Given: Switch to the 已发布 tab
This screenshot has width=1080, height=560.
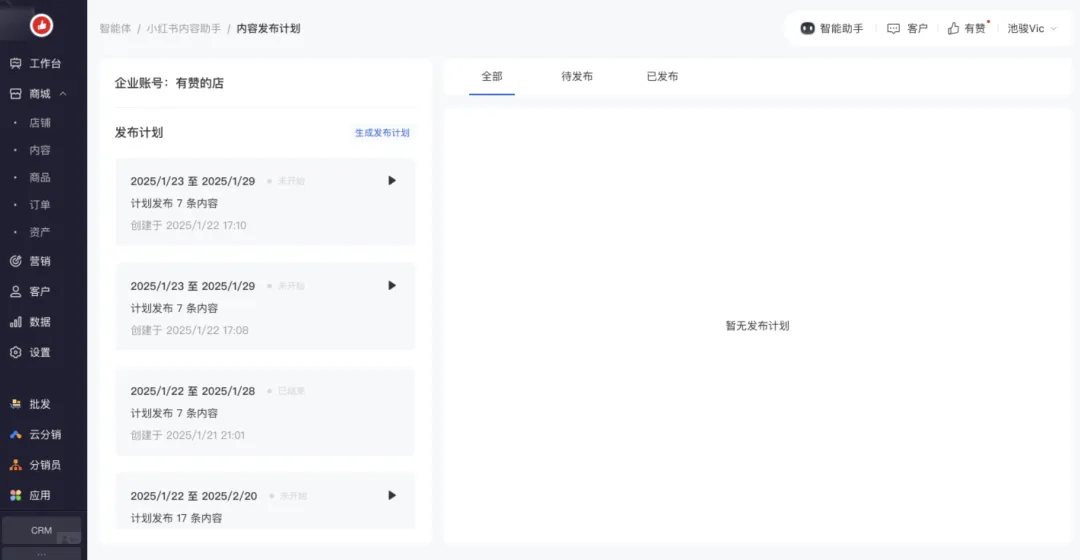Looking at the screenshot, I should tap(662, 77).
